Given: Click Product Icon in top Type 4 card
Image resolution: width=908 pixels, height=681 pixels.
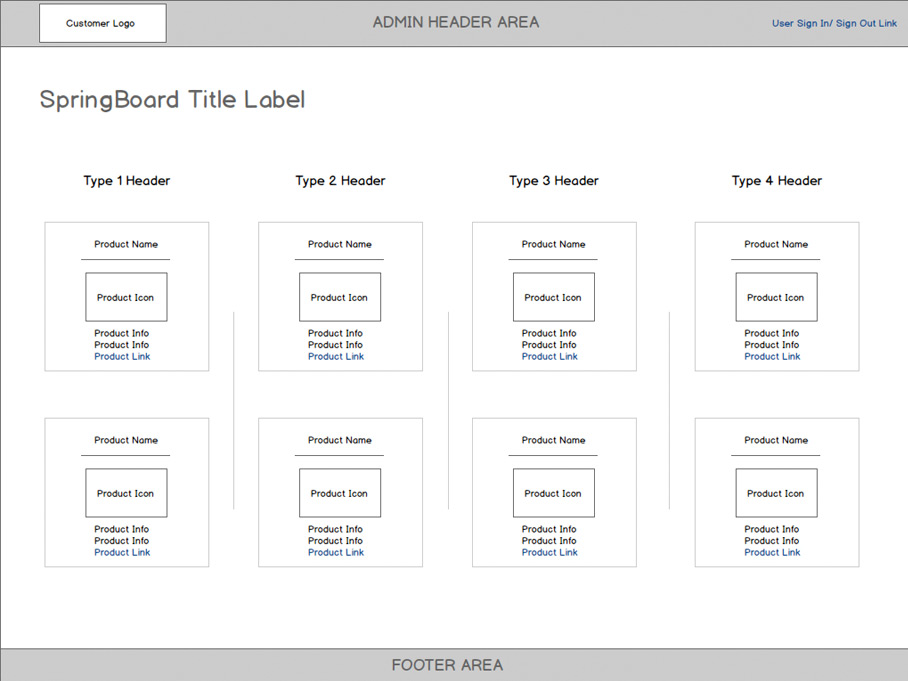Looking at the screenshot, I should click(776, 297).
